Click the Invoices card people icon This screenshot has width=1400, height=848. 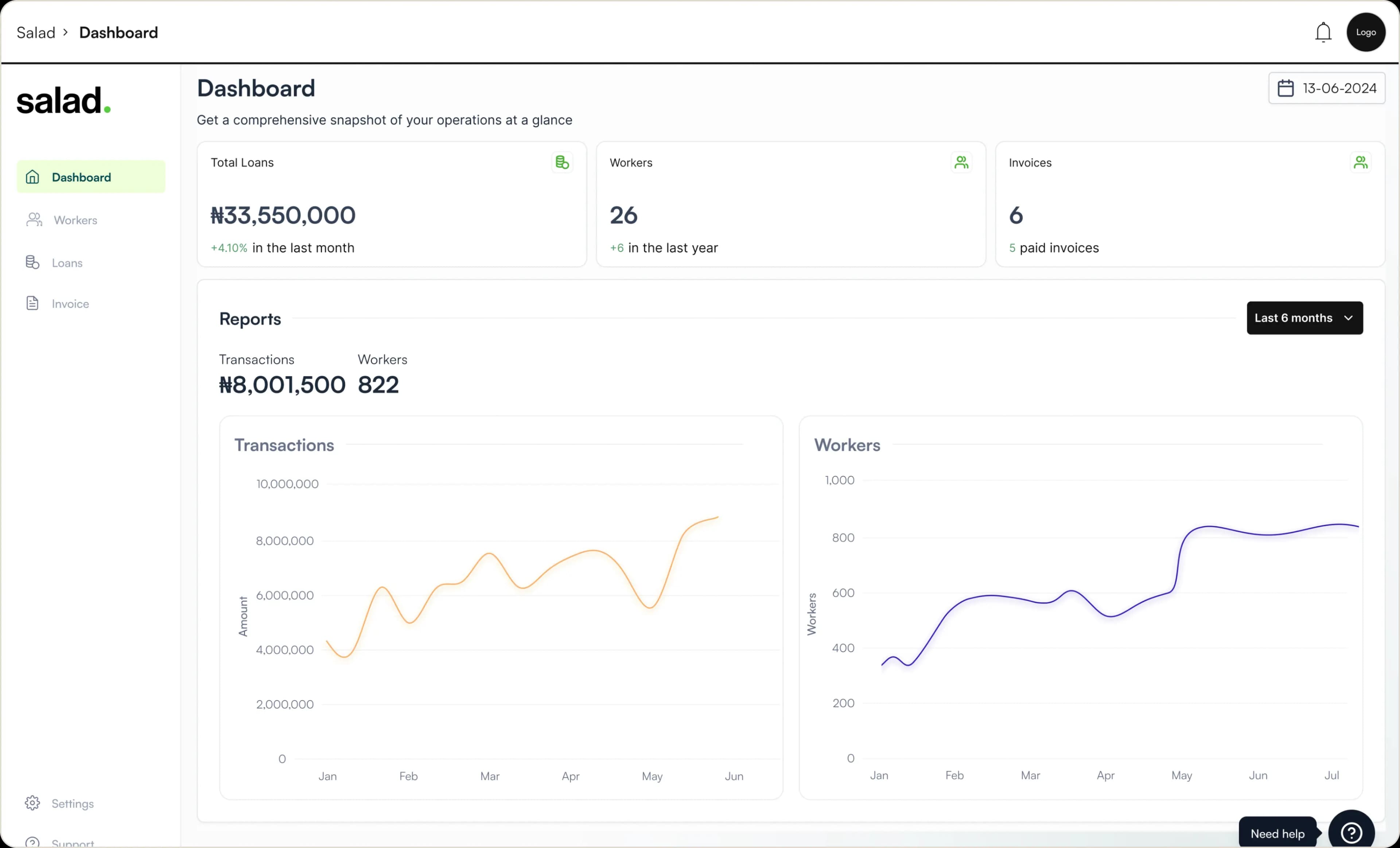(x=1360, y=163)
